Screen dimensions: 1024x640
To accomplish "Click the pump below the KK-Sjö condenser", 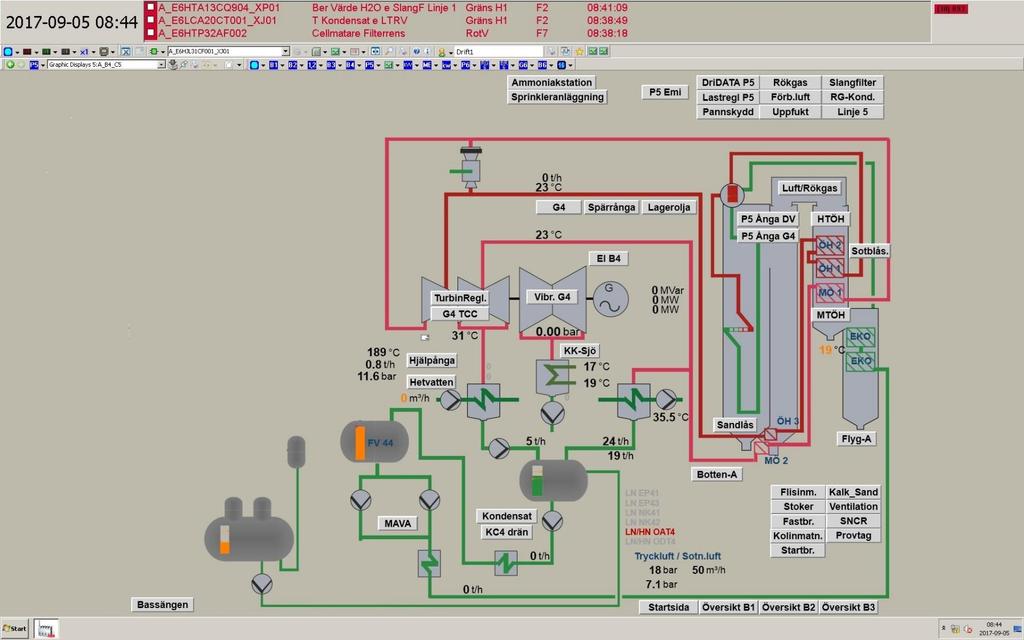I will [552, 412].
